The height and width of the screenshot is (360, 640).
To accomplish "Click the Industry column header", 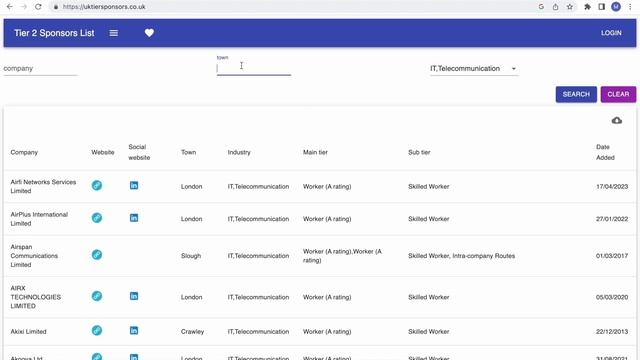I will (x=239, y=152).
